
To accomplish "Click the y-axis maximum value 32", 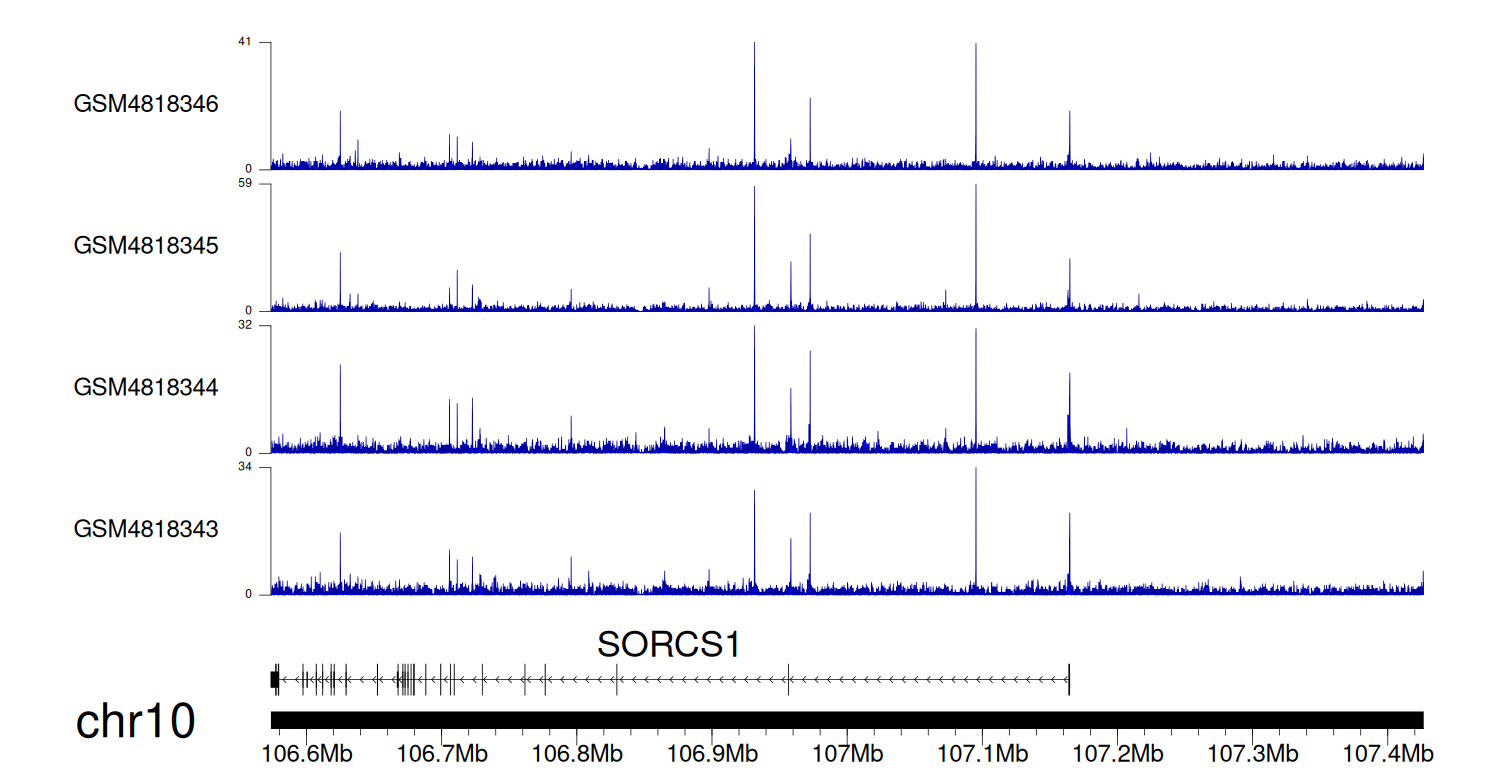I will 244,325.
